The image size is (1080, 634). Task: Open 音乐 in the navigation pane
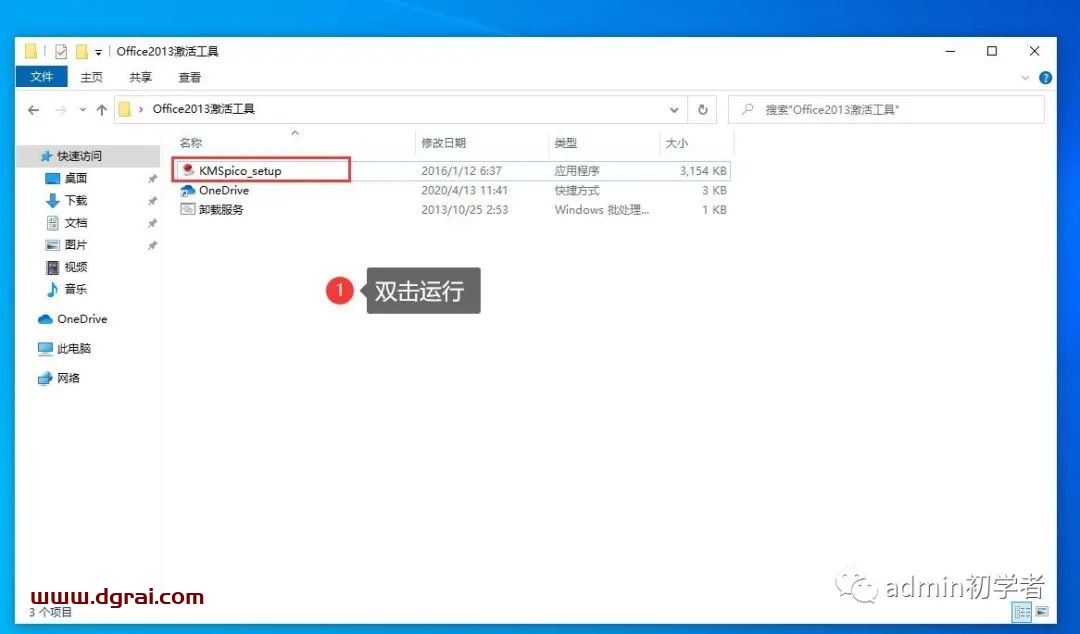pyautogui.click(x=76, y=289)
